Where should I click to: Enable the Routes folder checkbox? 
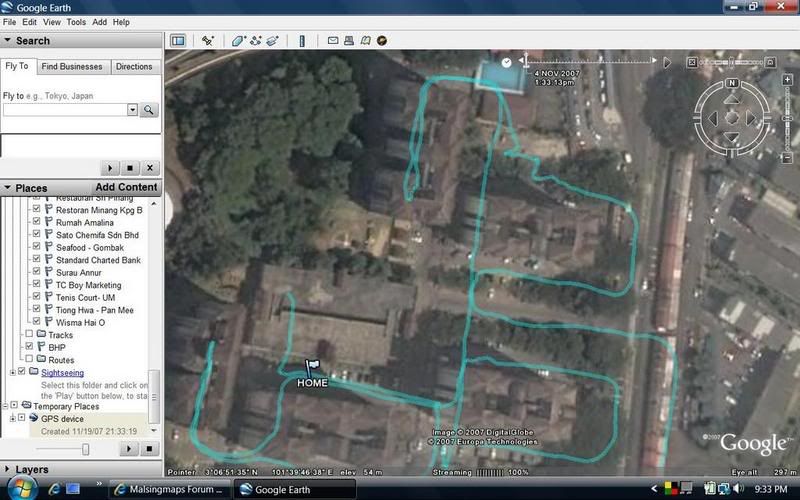29,359
